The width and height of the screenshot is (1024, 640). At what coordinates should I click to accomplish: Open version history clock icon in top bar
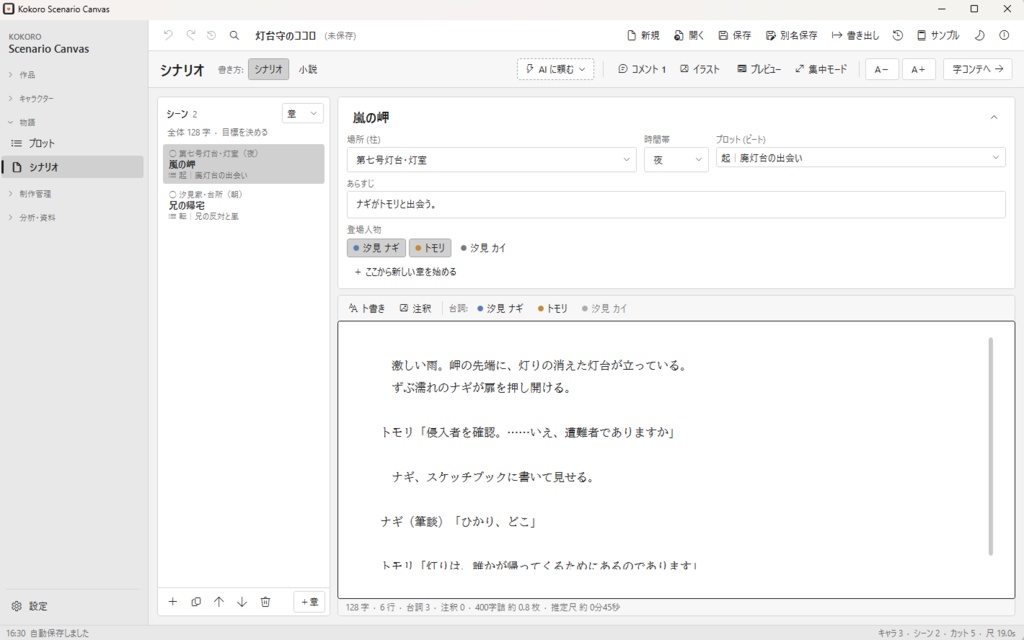(x=898, y=35)
